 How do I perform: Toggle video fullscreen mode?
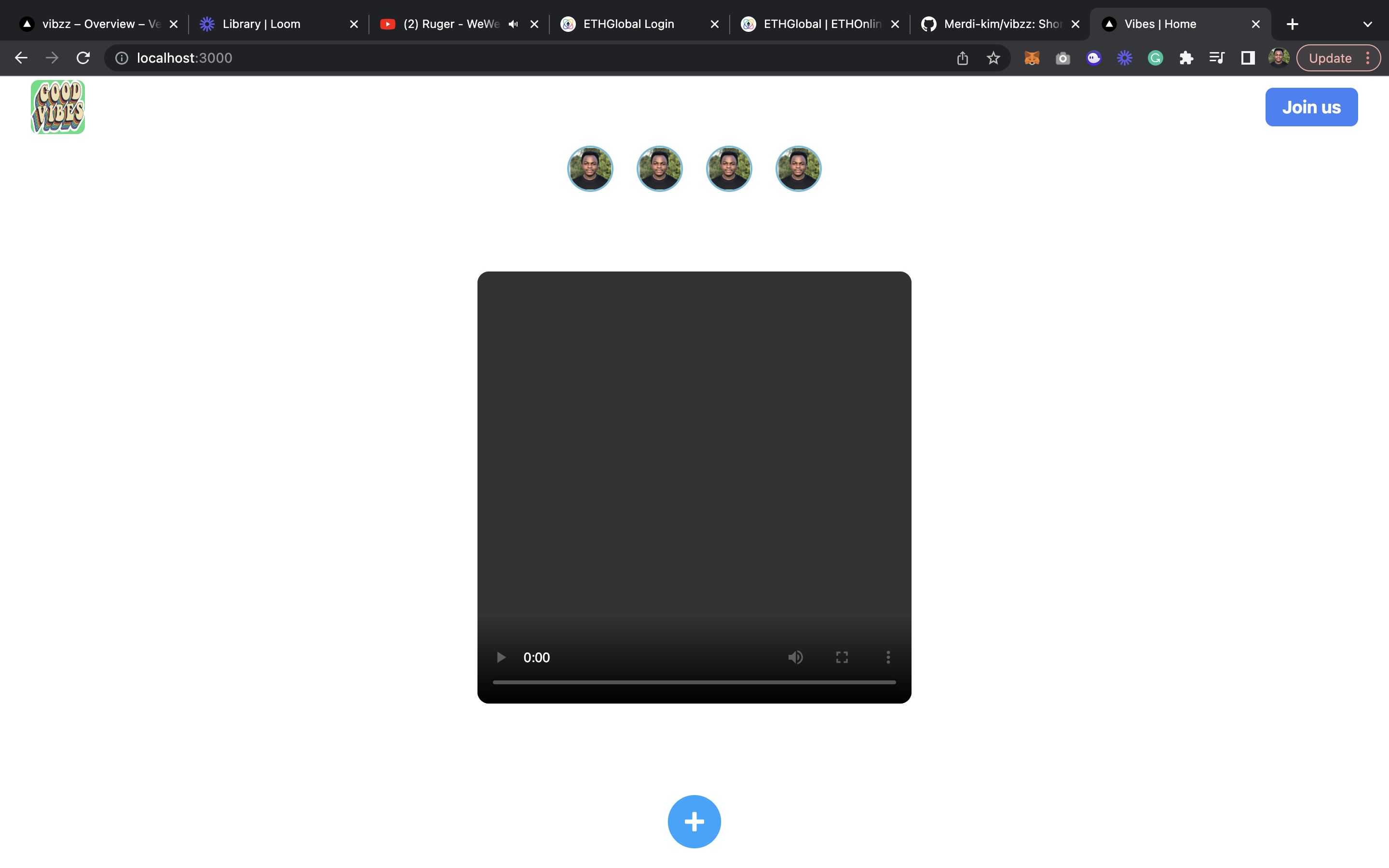click(841, 657)
